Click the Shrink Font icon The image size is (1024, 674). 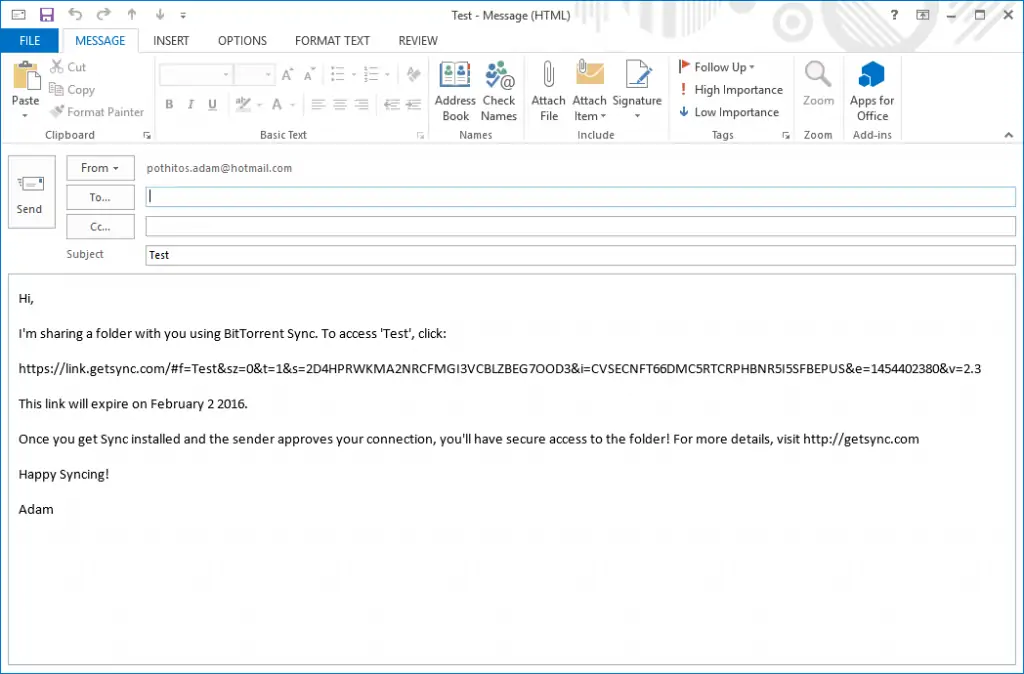tap(309, 74)
